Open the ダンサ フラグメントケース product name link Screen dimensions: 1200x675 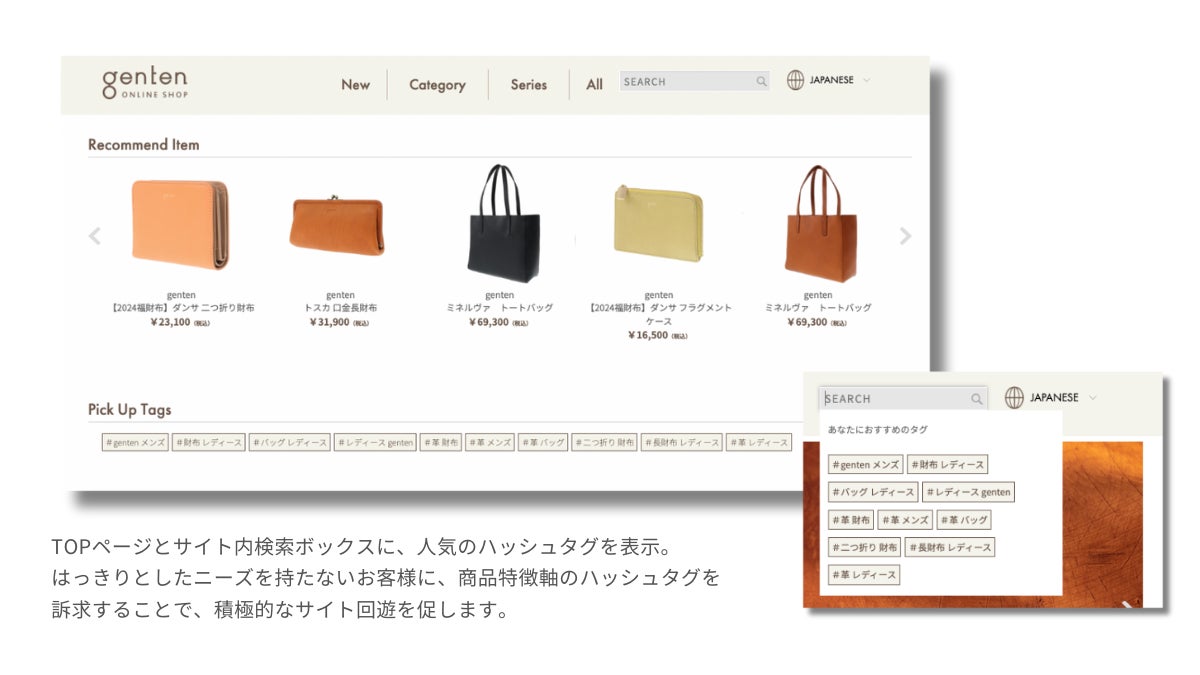[658, 315]
